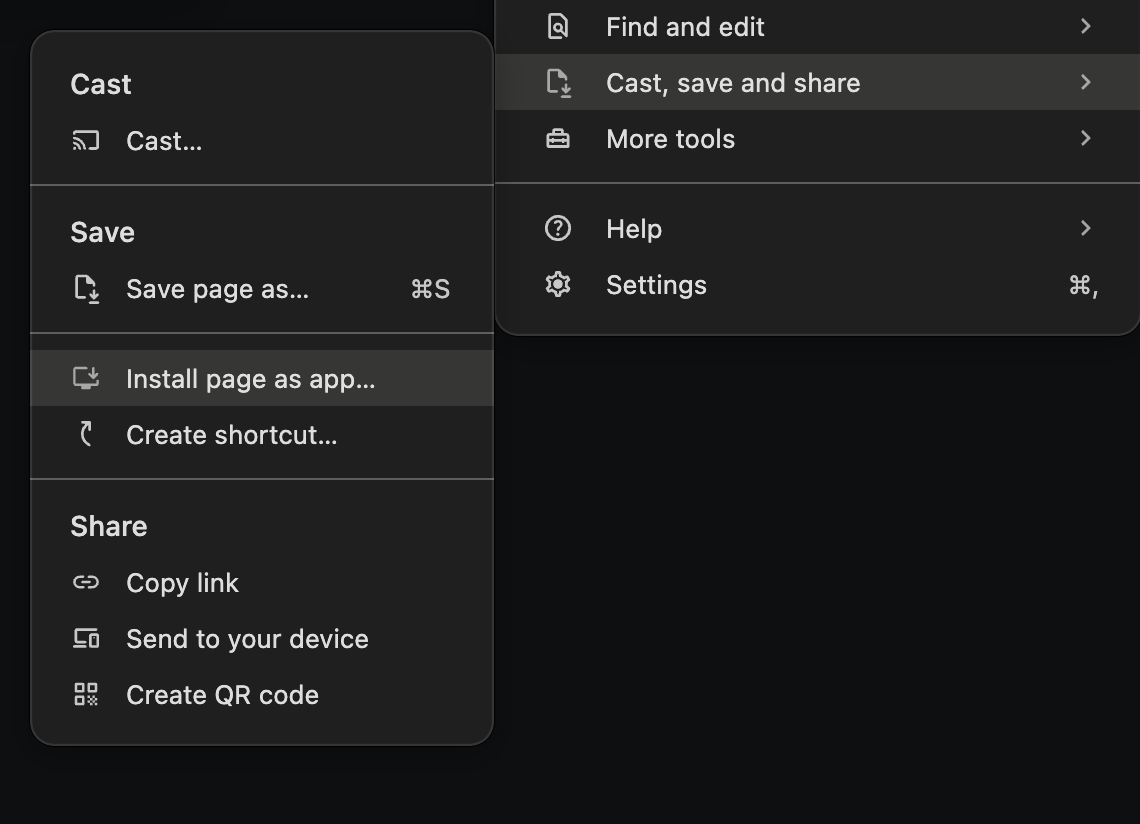This screenshot has height=824, width=1140.
Task: Click the Help question mark icon
Action: tap(558, 228)
